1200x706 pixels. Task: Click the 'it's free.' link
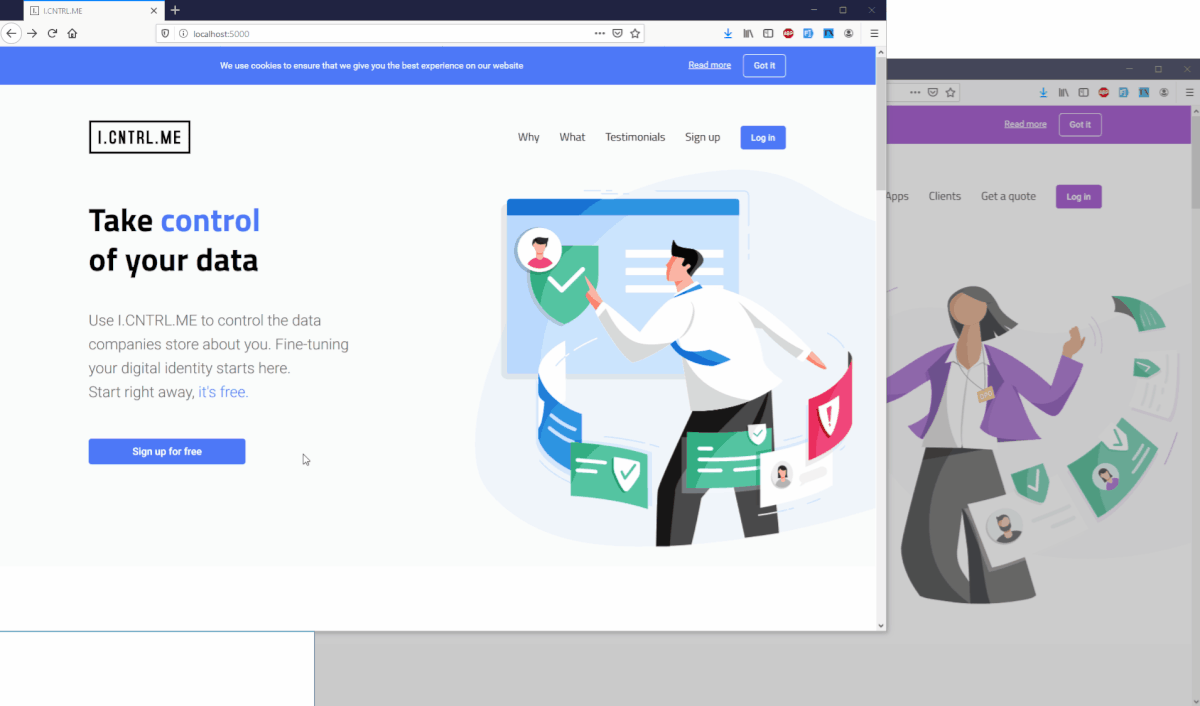pos(223,392)
